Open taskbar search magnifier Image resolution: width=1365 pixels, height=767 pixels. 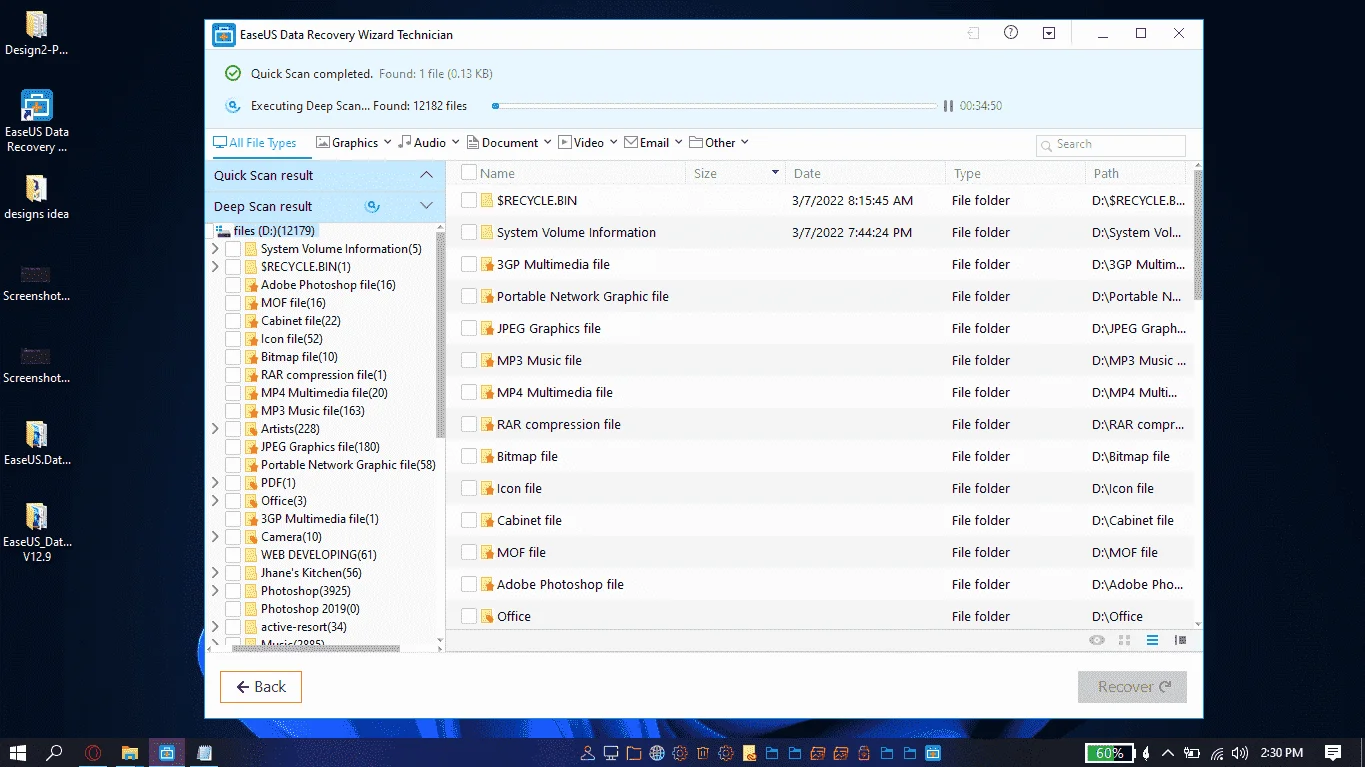pyautogui.click(x=55, y=752)
